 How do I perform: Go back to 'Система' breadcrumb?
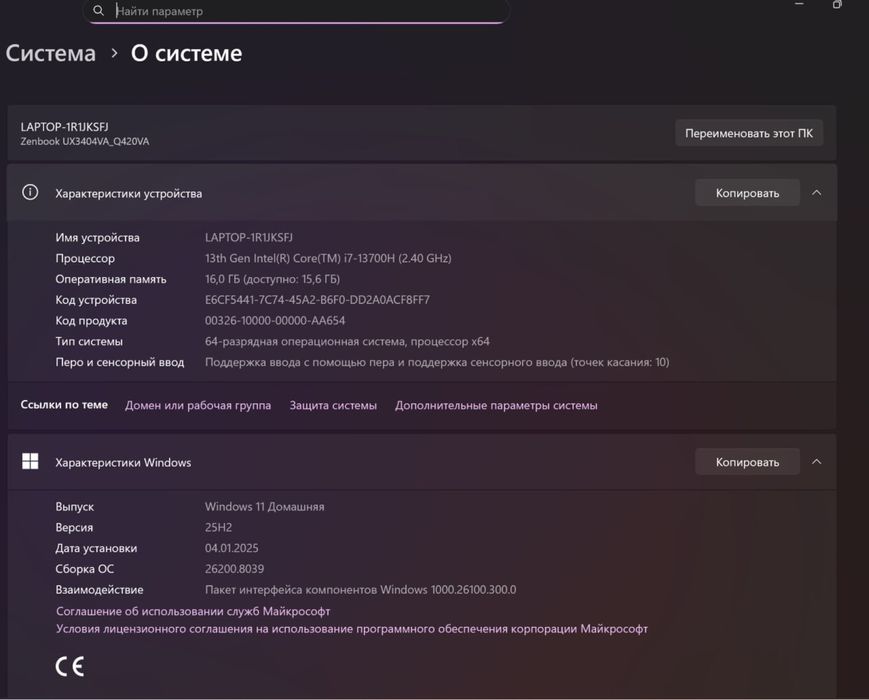coord(50,54)
